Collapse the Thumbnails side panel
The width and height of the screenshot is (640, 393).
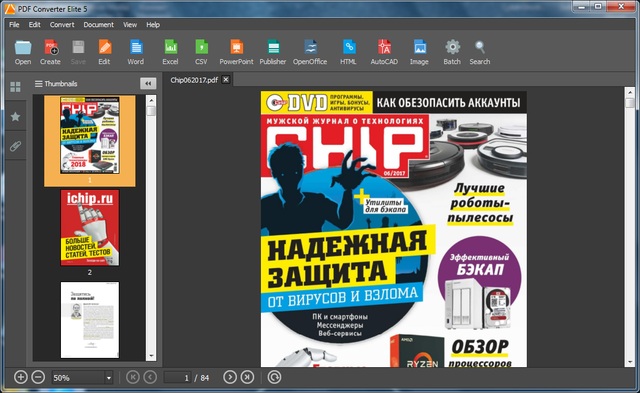click(x=148, y=84)
